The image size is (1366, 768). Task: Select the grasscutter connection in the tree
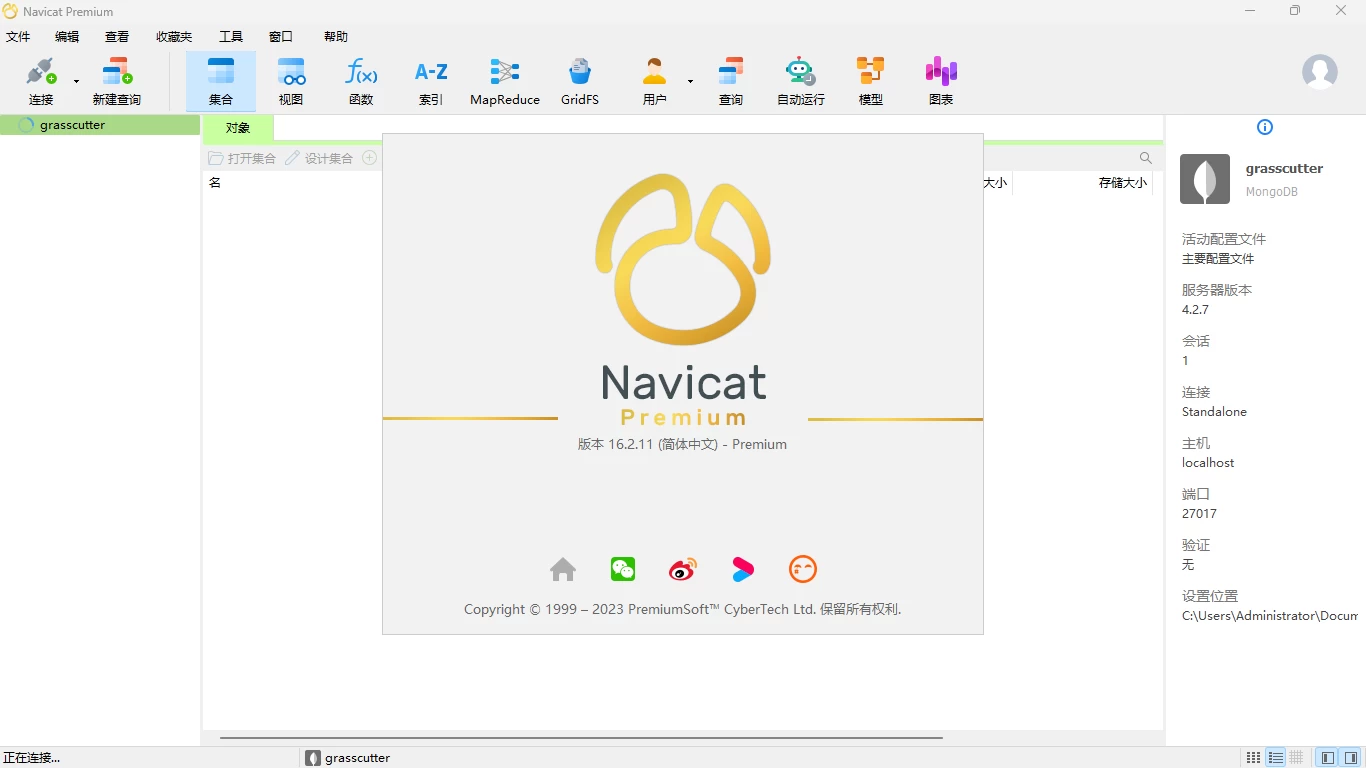click(100, 125)
